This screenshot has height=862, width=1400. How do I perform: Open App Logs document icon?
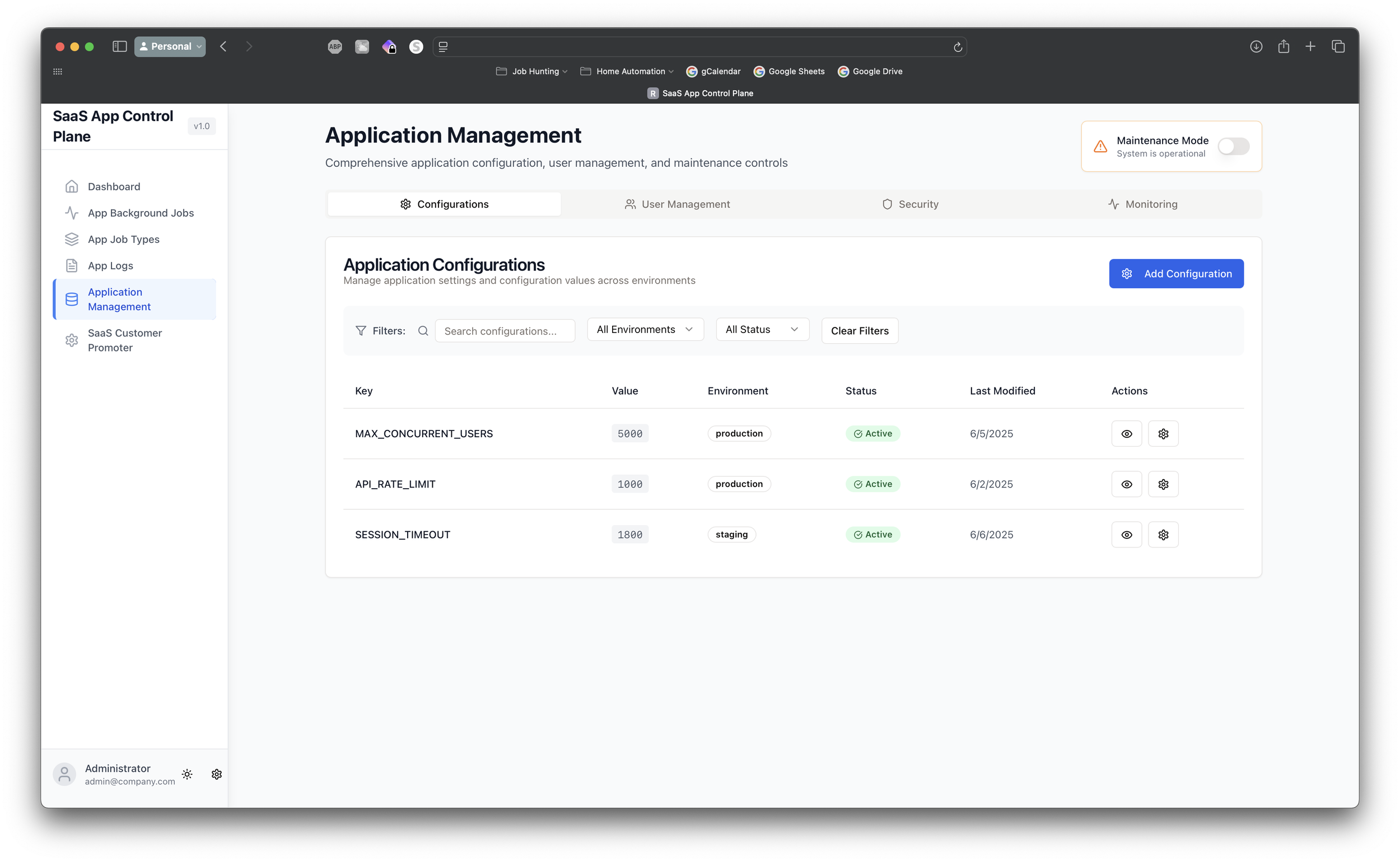pos(72,266)
